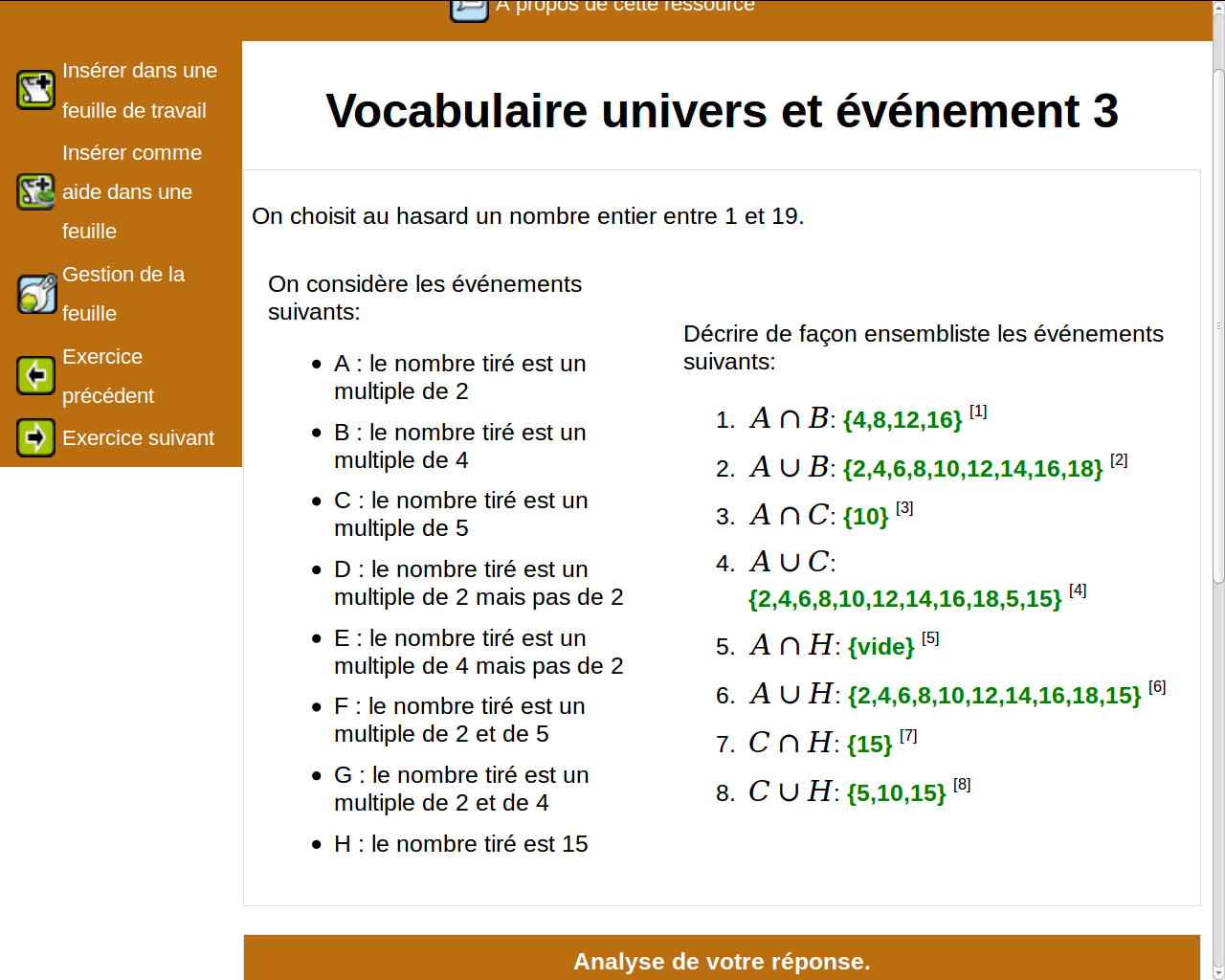Viewport: 1225px width, 980px height.
Task: Click footnote [8] after C ∪ H answer
Action: click(x=962, y=784)
